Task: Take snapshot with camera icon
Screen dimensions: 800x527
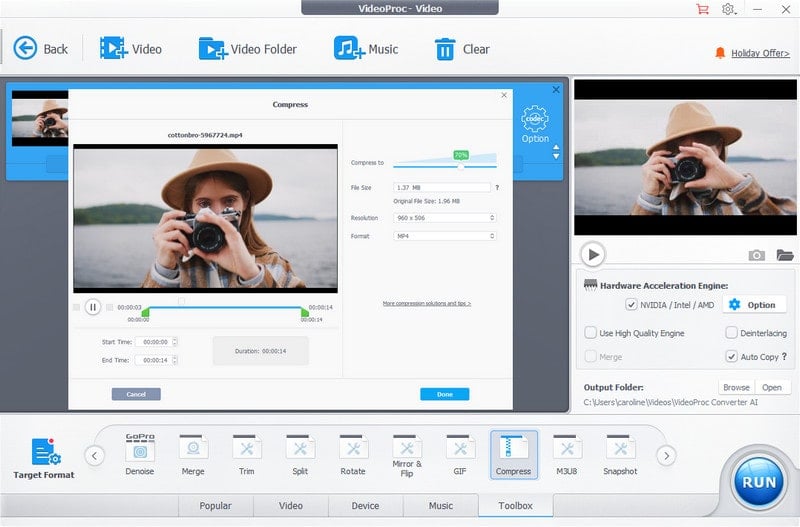Action: click(x=757, y=255)
